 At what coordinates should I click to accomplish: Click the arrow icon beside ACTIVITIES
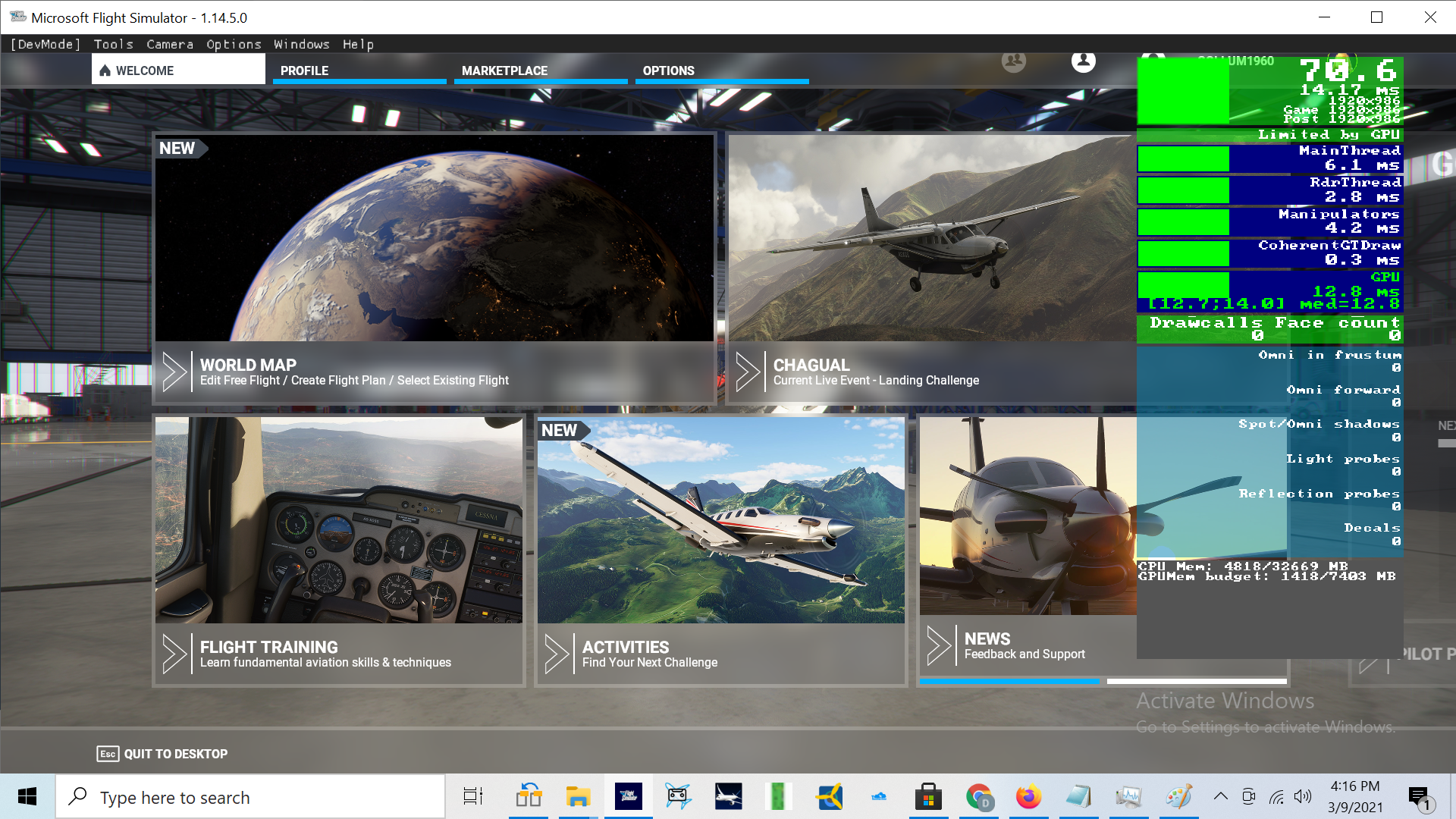(557, 654)
